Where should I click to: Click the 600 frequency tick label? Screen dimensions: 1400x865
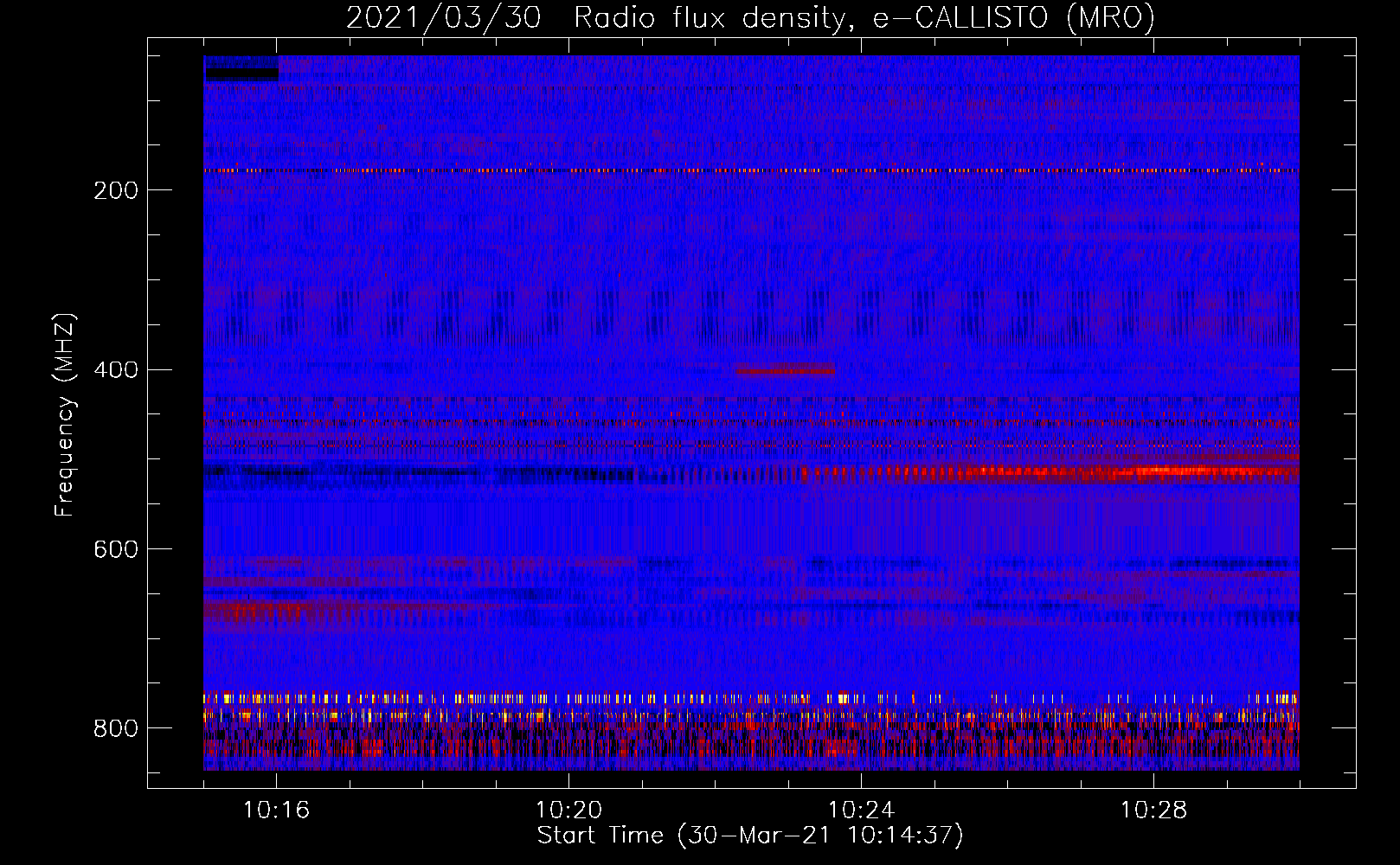pyautogui.click(x=116, y=550)
